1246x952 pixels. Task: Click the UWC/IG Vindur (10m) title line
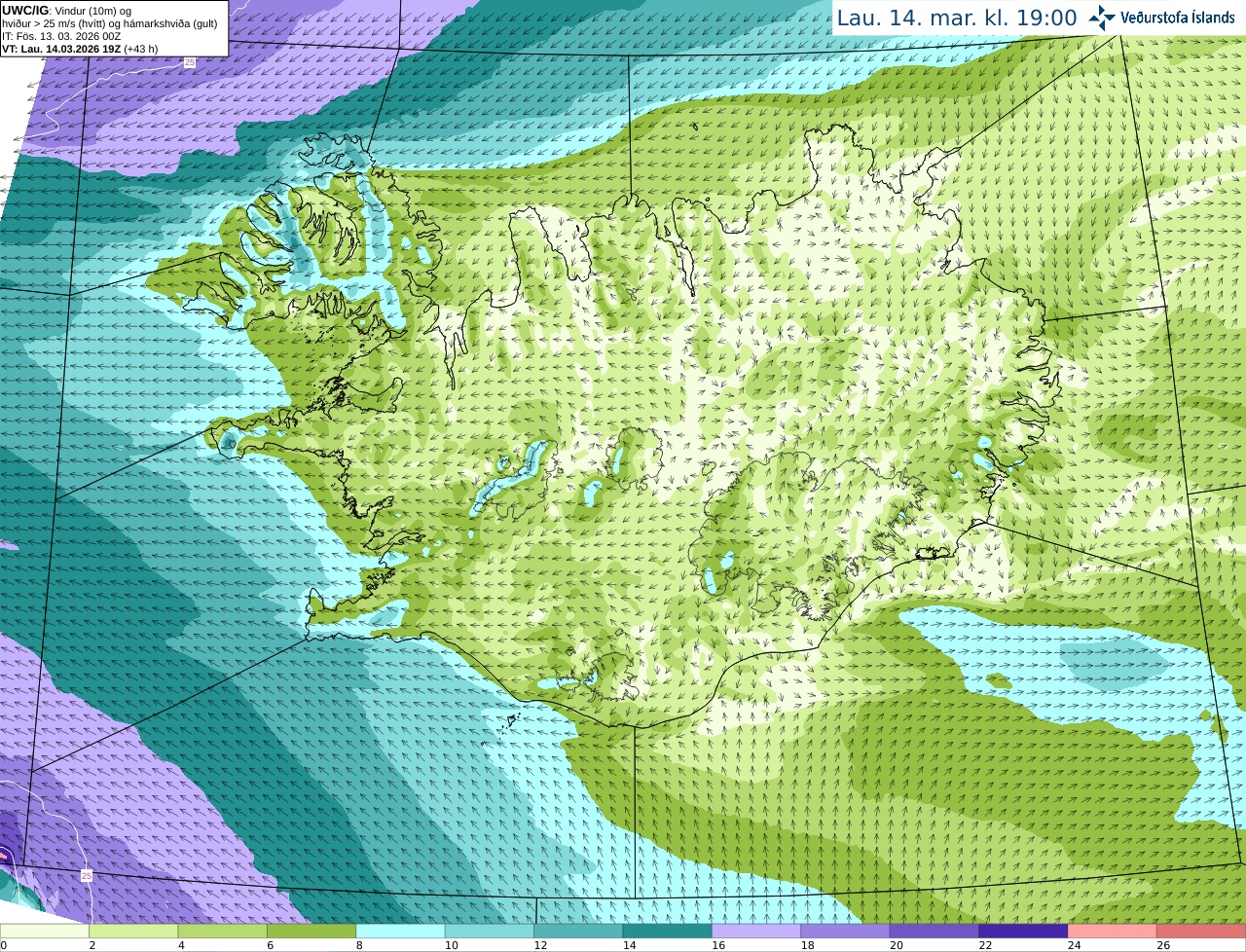(66, 10)
